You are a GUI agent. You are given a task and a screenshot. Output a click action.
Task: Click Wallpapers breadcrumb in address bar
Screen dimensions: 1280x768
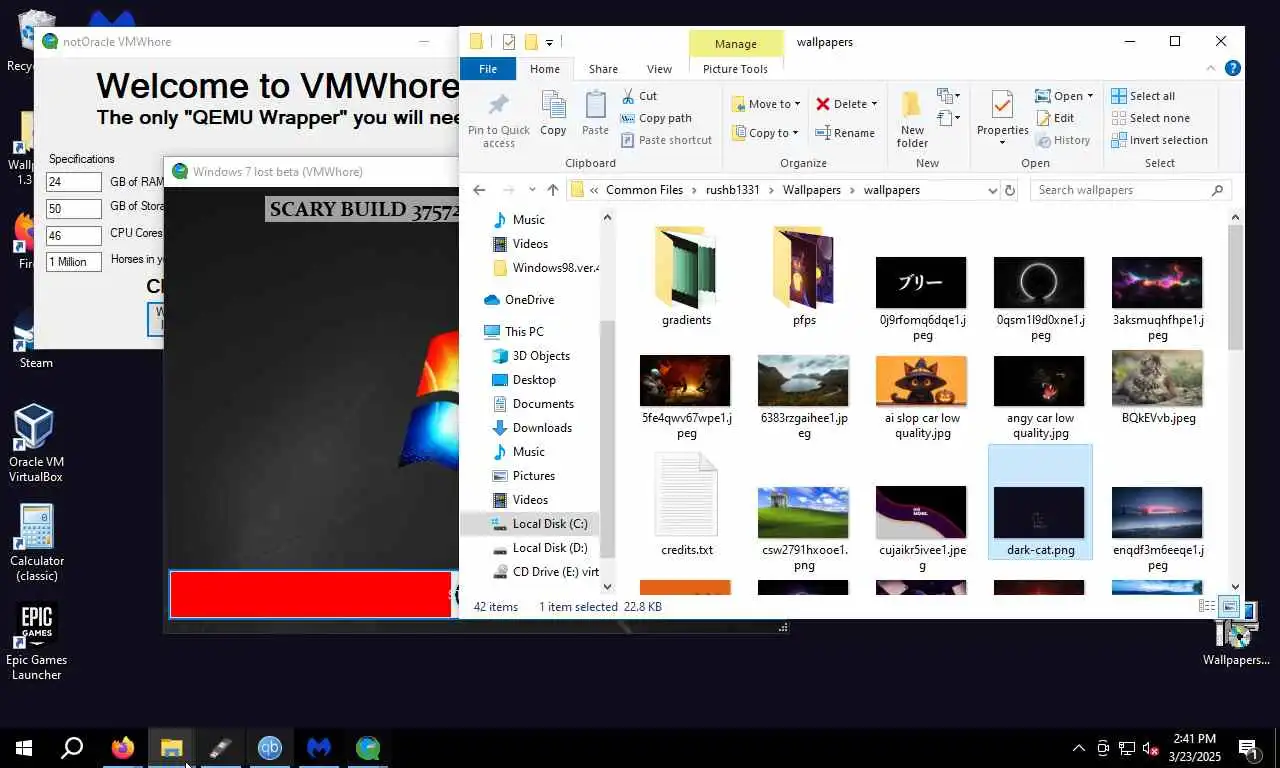coord(811,190)
